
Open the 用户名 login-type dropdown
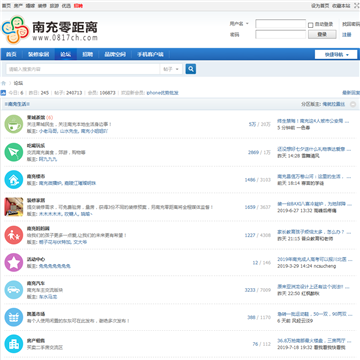(x=239, y=24)
